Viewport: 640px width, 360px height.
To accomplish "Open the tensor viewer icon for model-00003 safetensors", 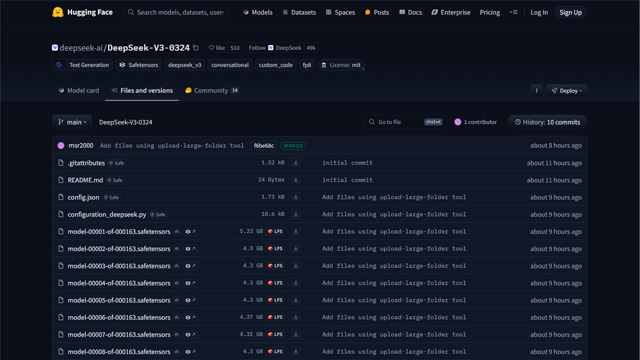I will 190,266.
